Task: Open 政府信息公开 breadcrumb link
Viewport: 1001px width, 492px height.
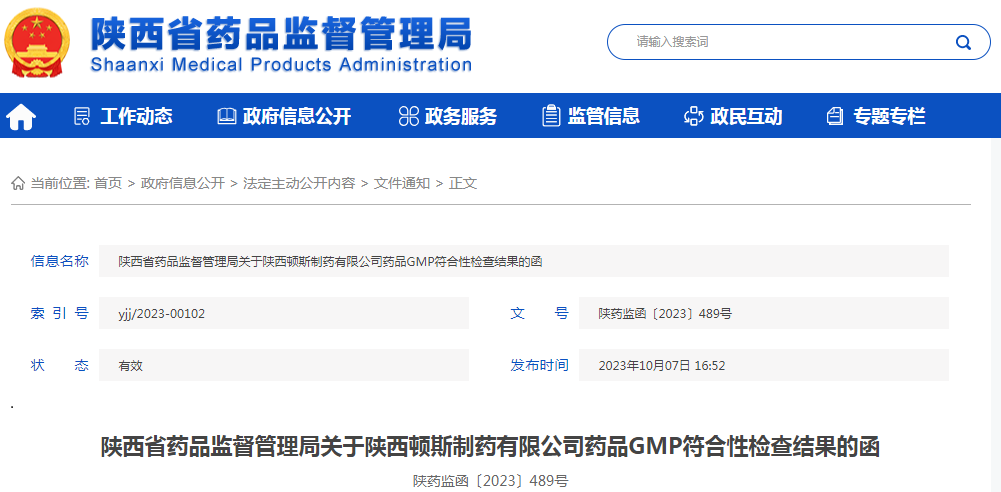Action: tap(183, 183)
